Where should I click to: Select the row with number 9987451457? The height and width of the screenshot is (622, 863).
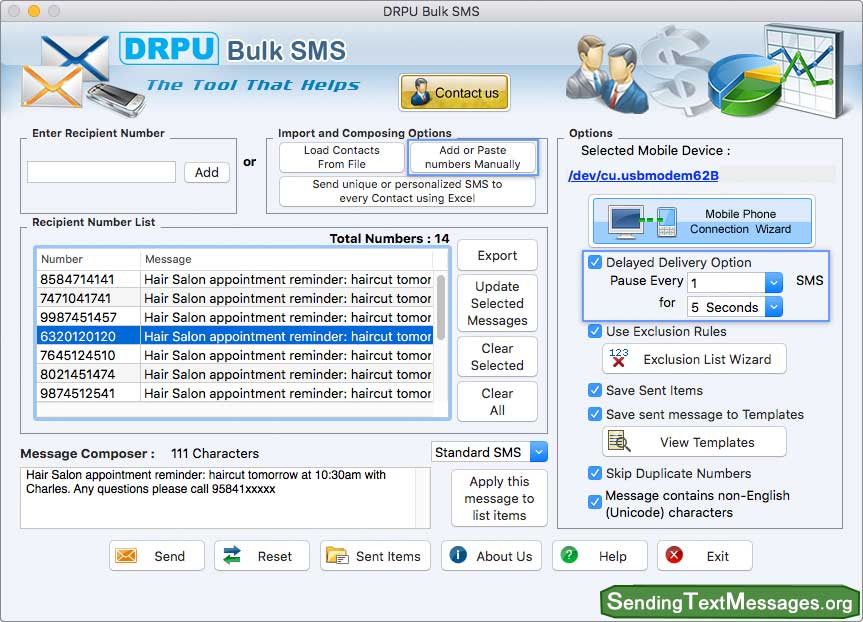[235, 318]
